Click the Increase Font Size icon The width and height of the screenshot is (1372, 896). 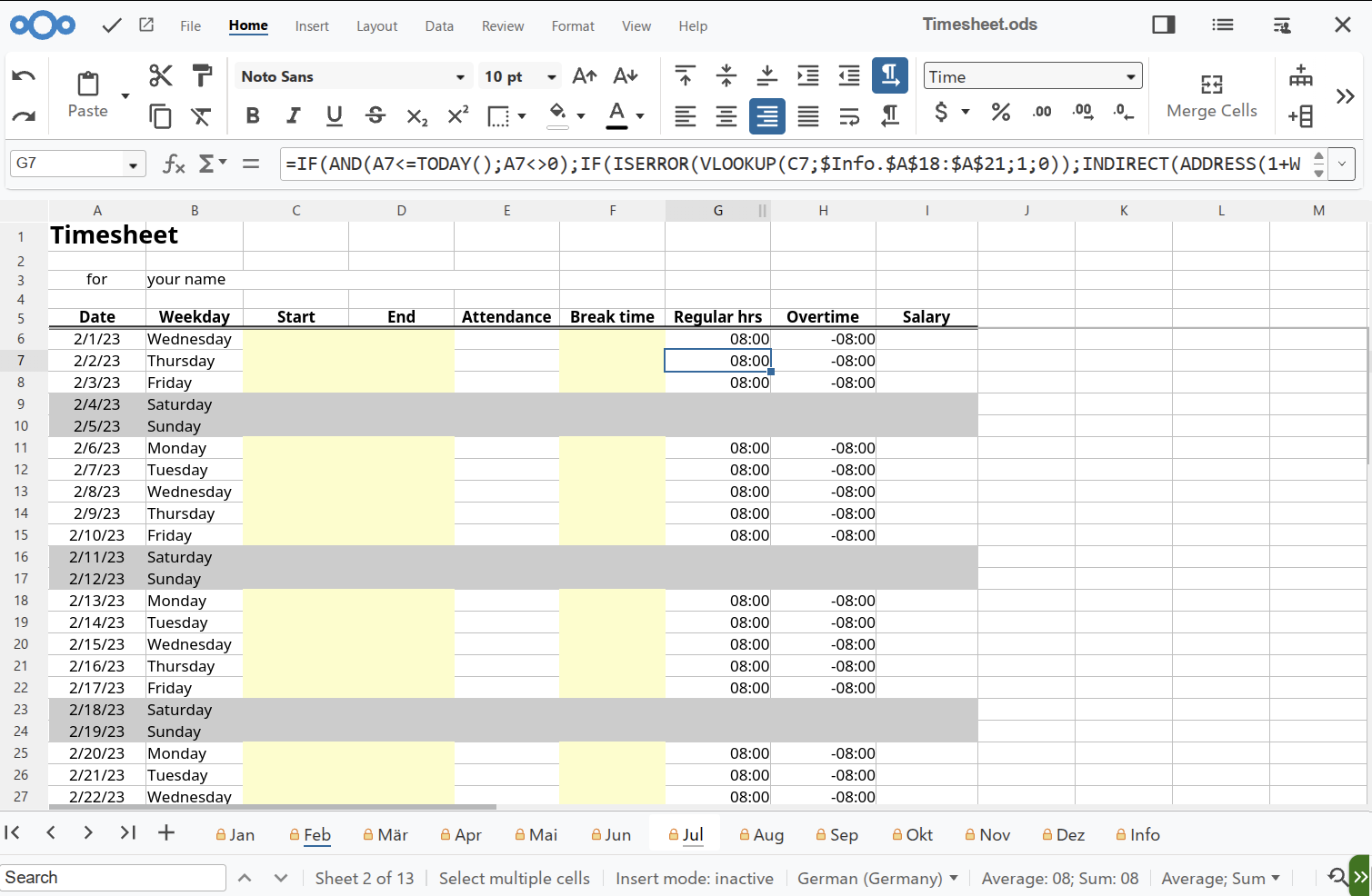coord(584,76)
